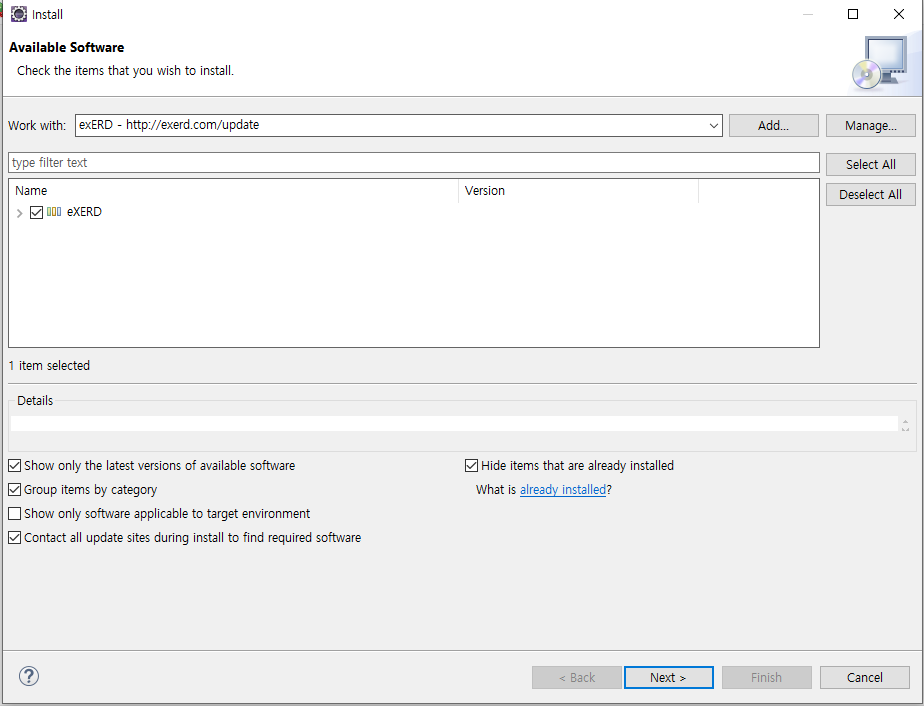
Task: Click the '1 item selected' status text
Action: (50, 365)
